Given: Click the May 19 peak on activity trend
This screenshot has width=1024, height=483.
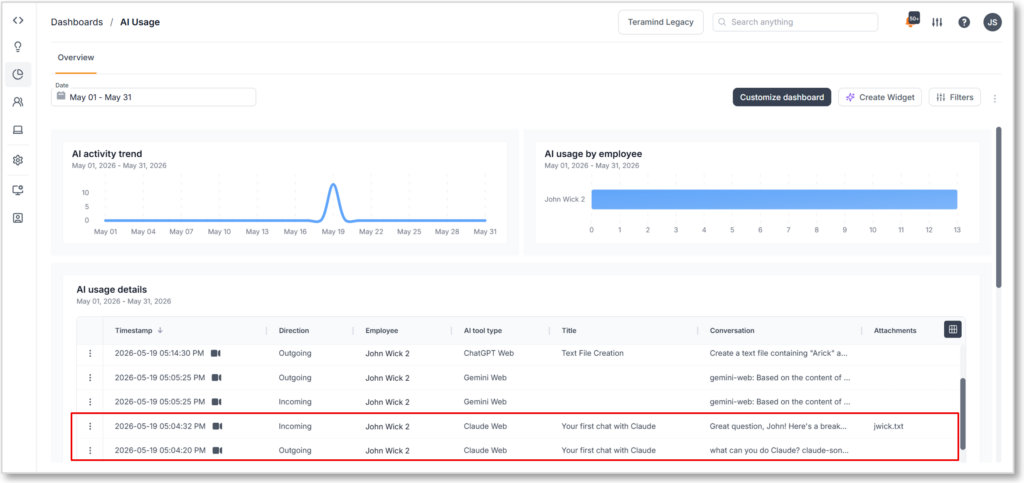Looking at the screenshot, I should pyautogui.click(x=333, y=185).
